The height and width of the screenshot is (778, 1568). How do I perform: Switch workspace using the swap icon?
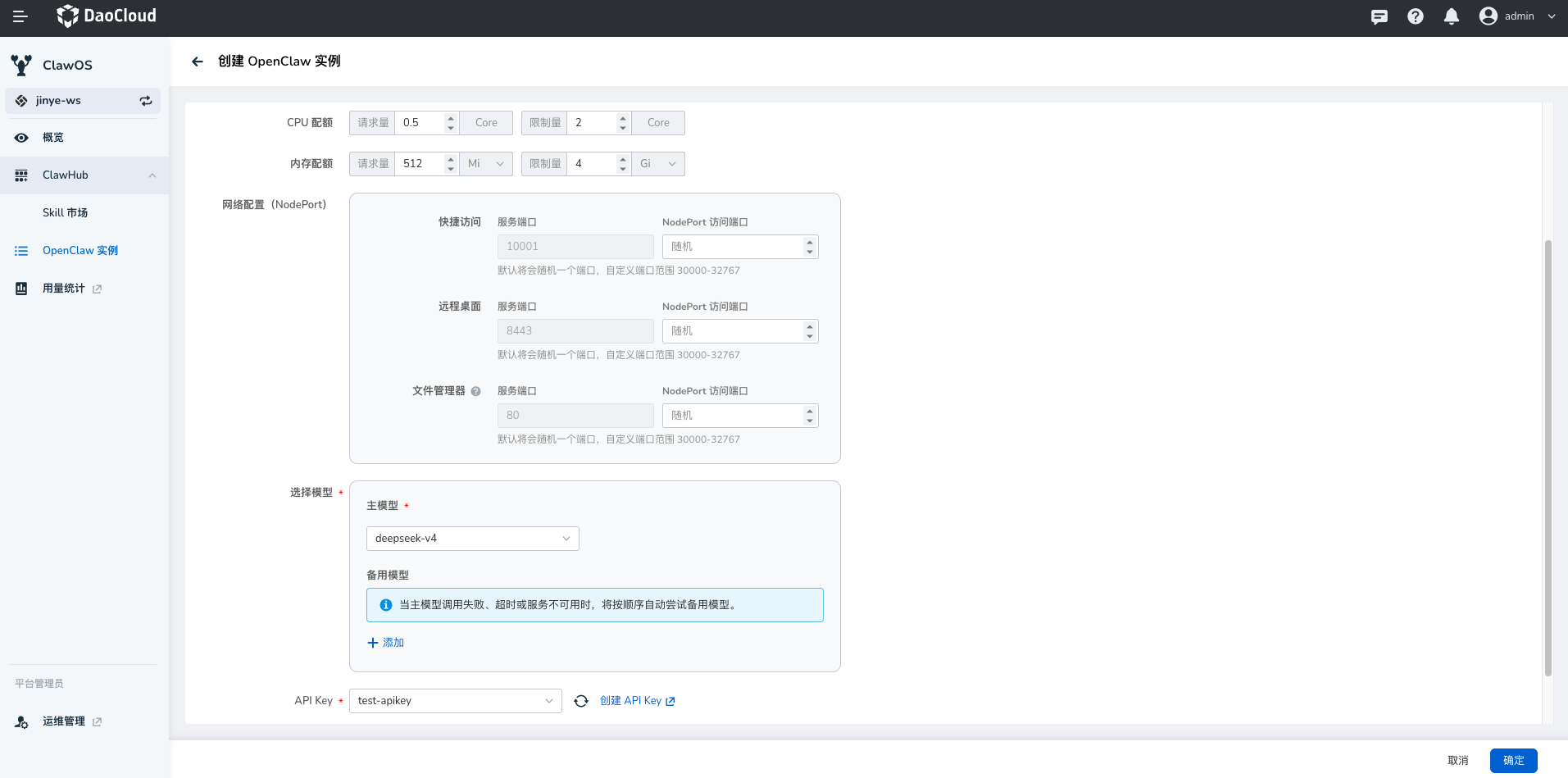tap(146, 101)
